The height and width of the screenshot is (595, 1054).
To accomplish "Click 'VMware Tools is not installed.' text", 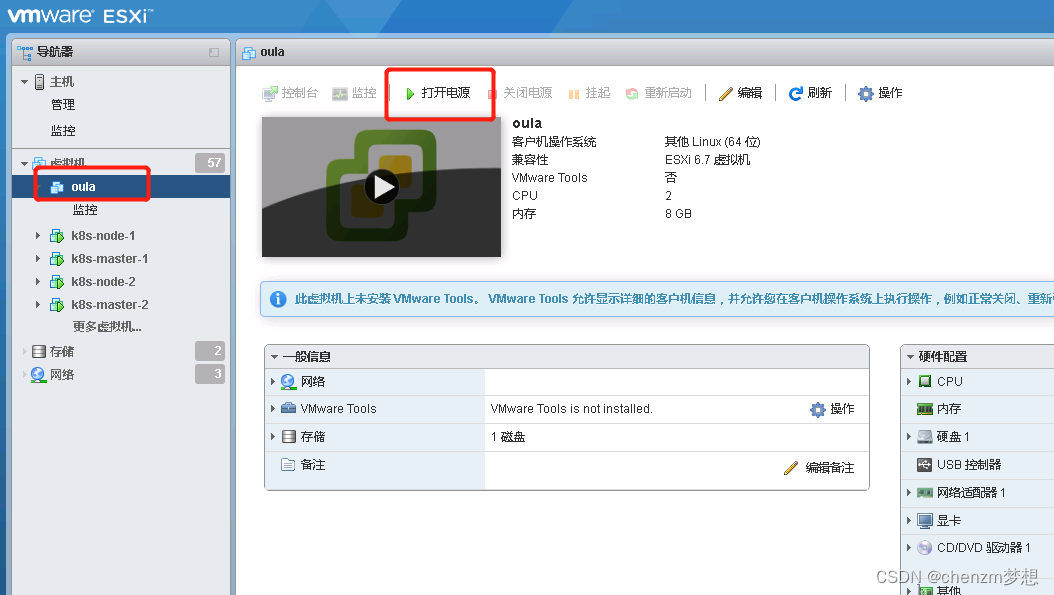I will point(571,409).
